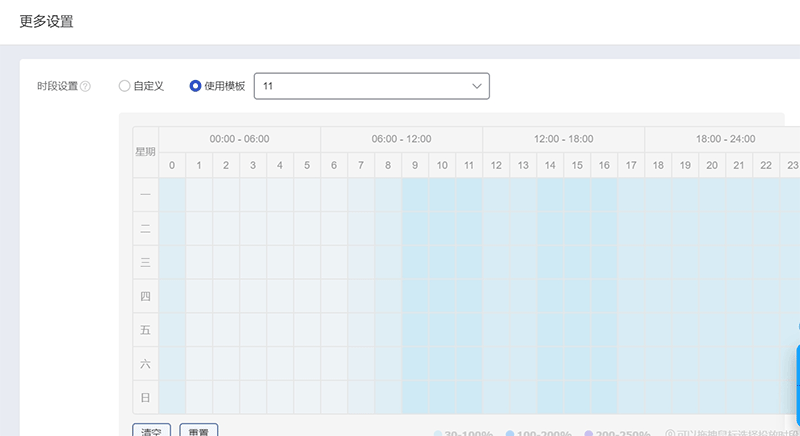Select the Saturday hour 21 grid cell

739,363
